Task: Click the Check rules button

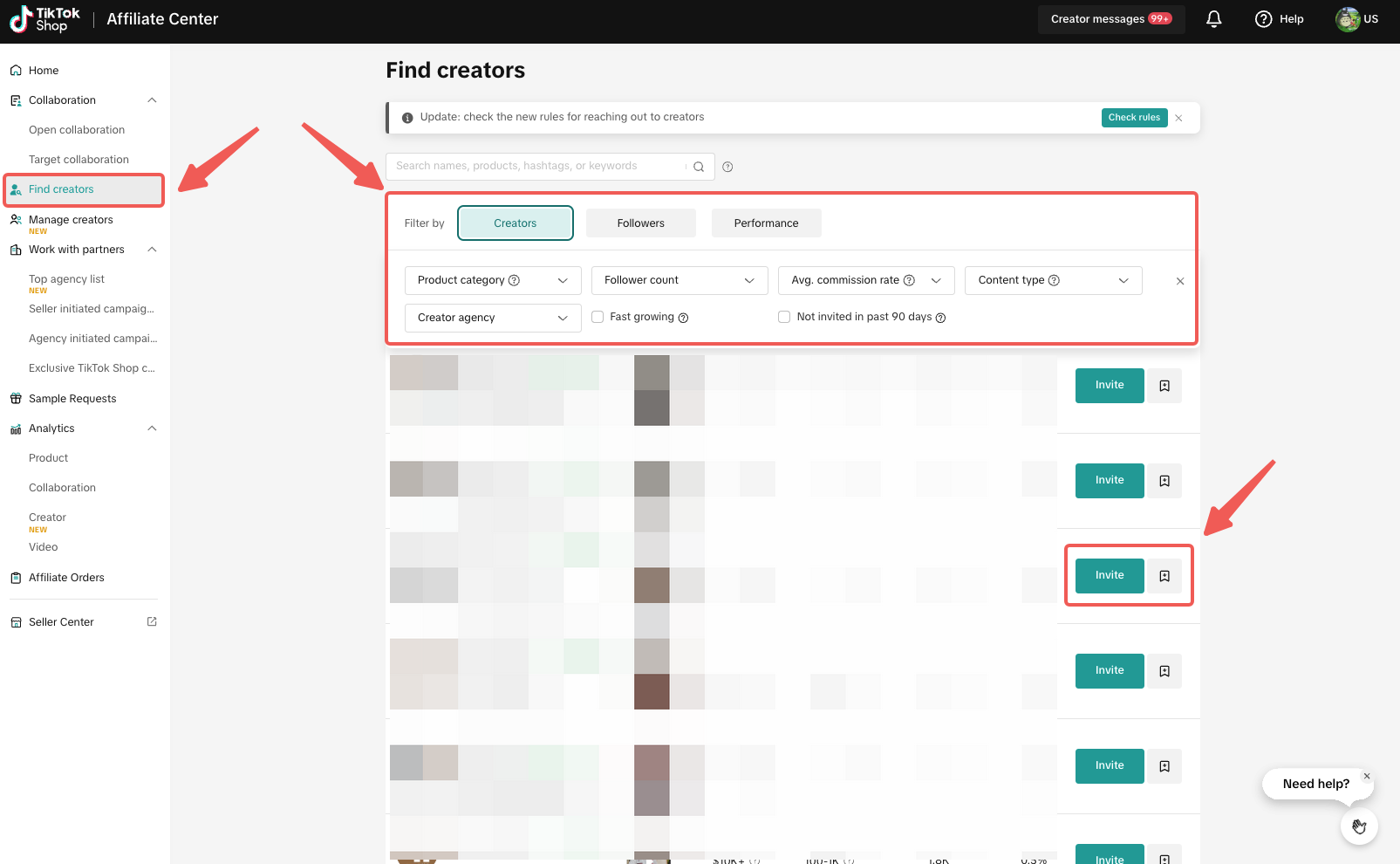Action: pyautogui.click(x=1133, y=118)
